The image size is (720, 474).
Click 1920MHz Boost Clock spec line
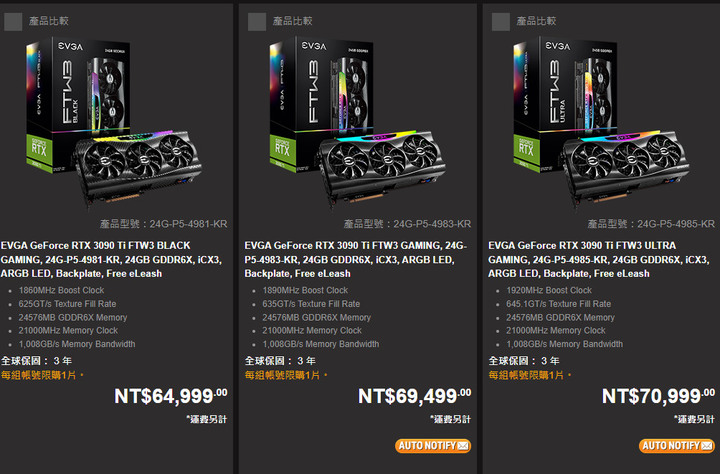tap(549, 290)
